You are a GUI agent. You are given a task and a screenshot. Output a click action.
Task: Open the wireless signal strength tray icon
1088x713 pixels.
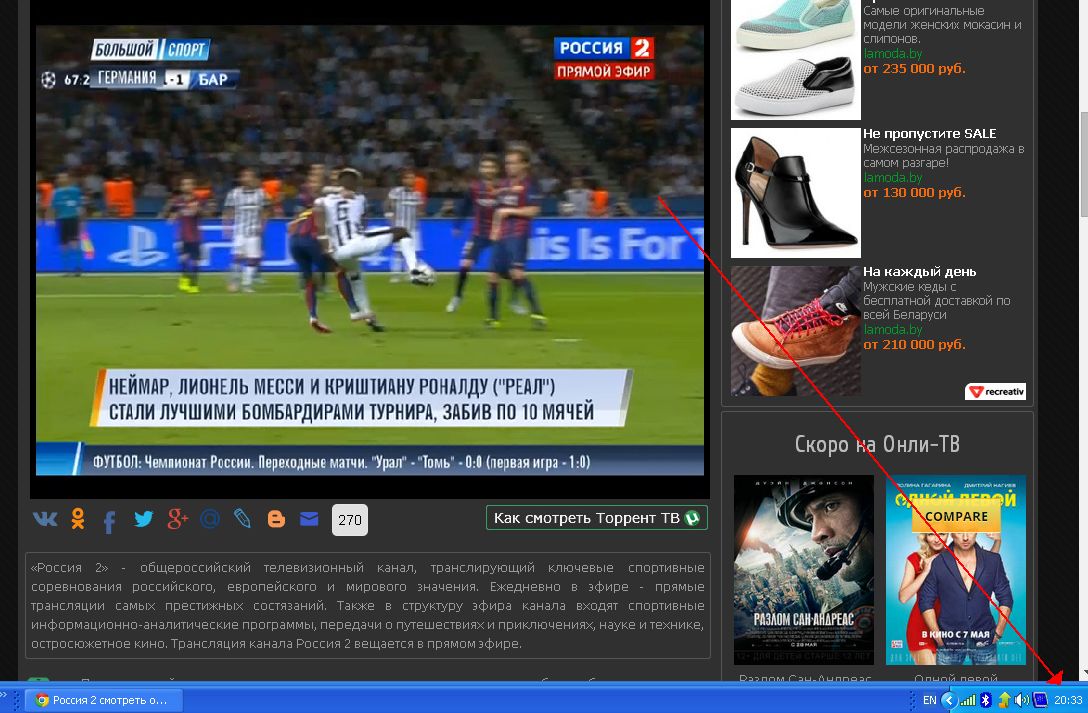click(x=967, y=701)
